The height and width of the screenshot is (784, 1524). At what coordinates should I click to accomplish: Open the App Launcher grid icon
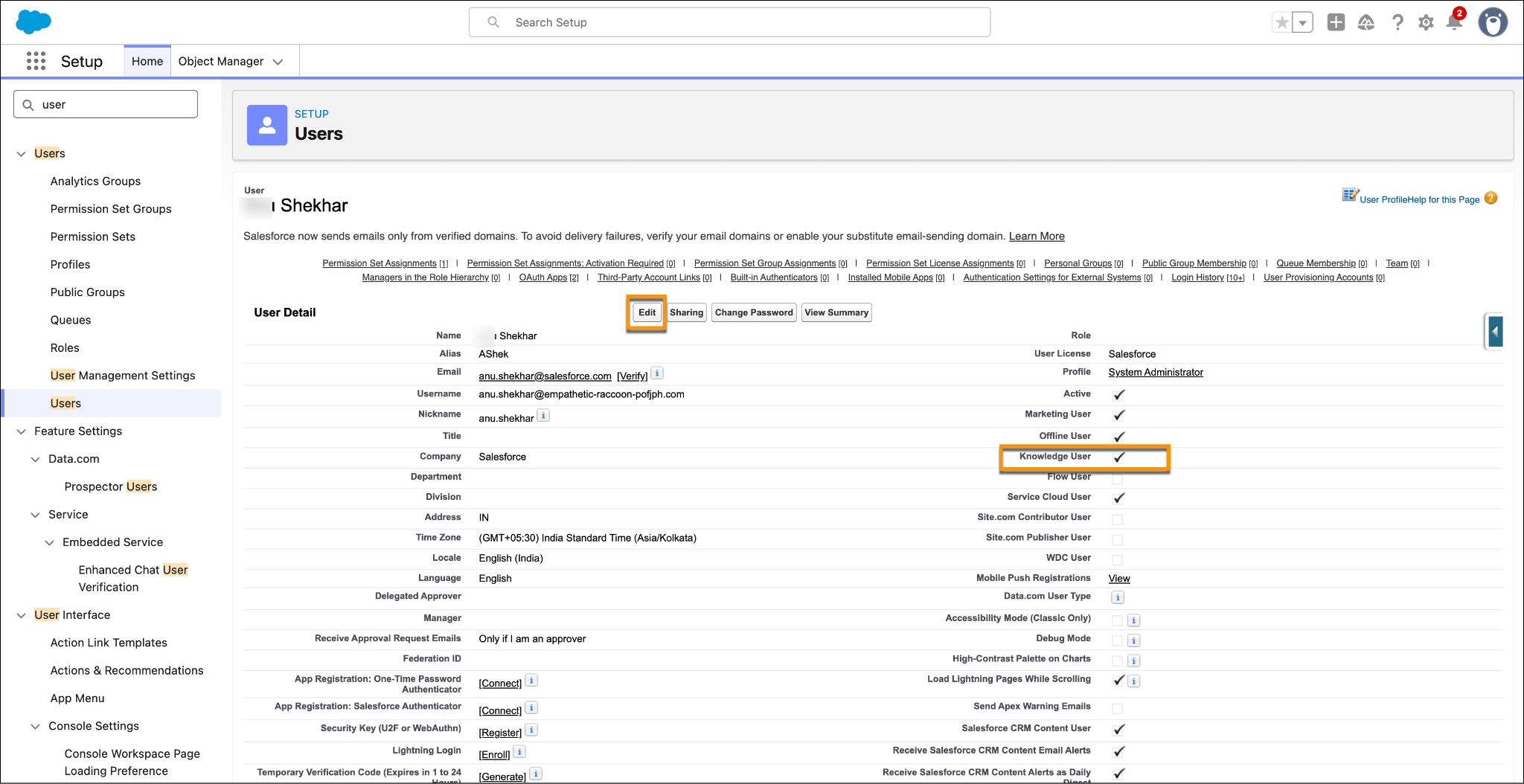pos(36,61)
